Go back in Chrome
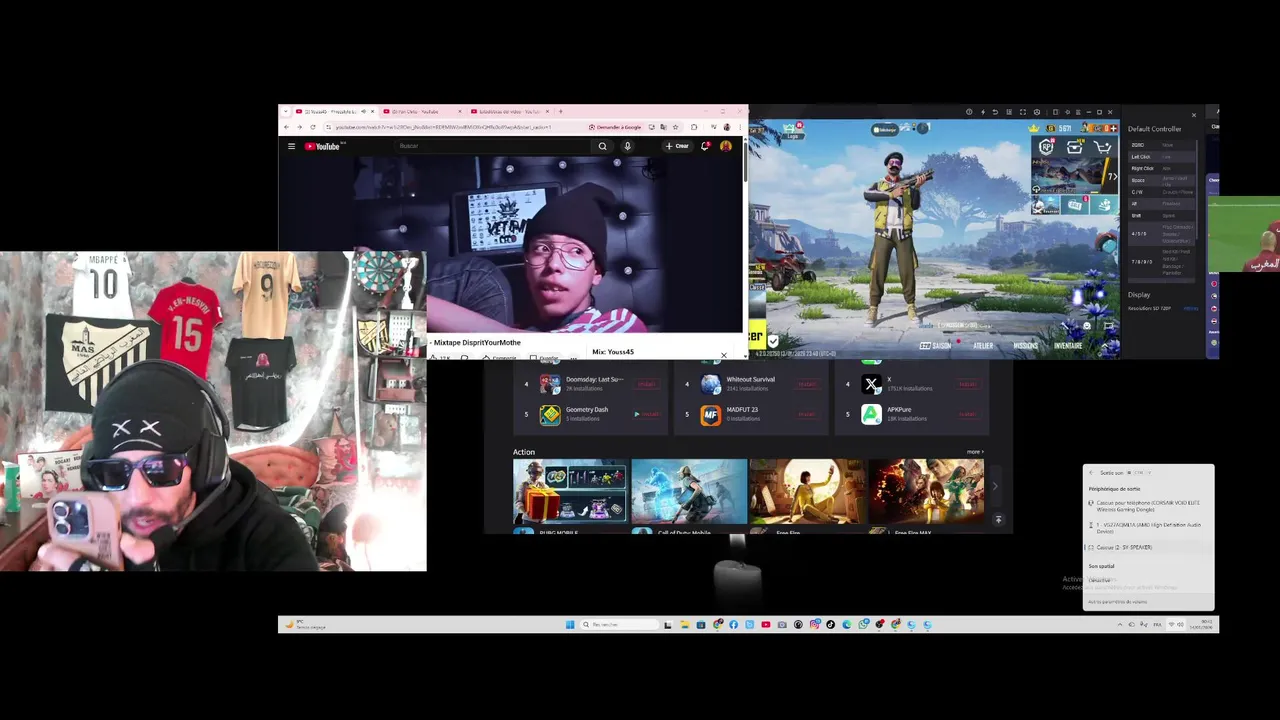 pos(287,127)
